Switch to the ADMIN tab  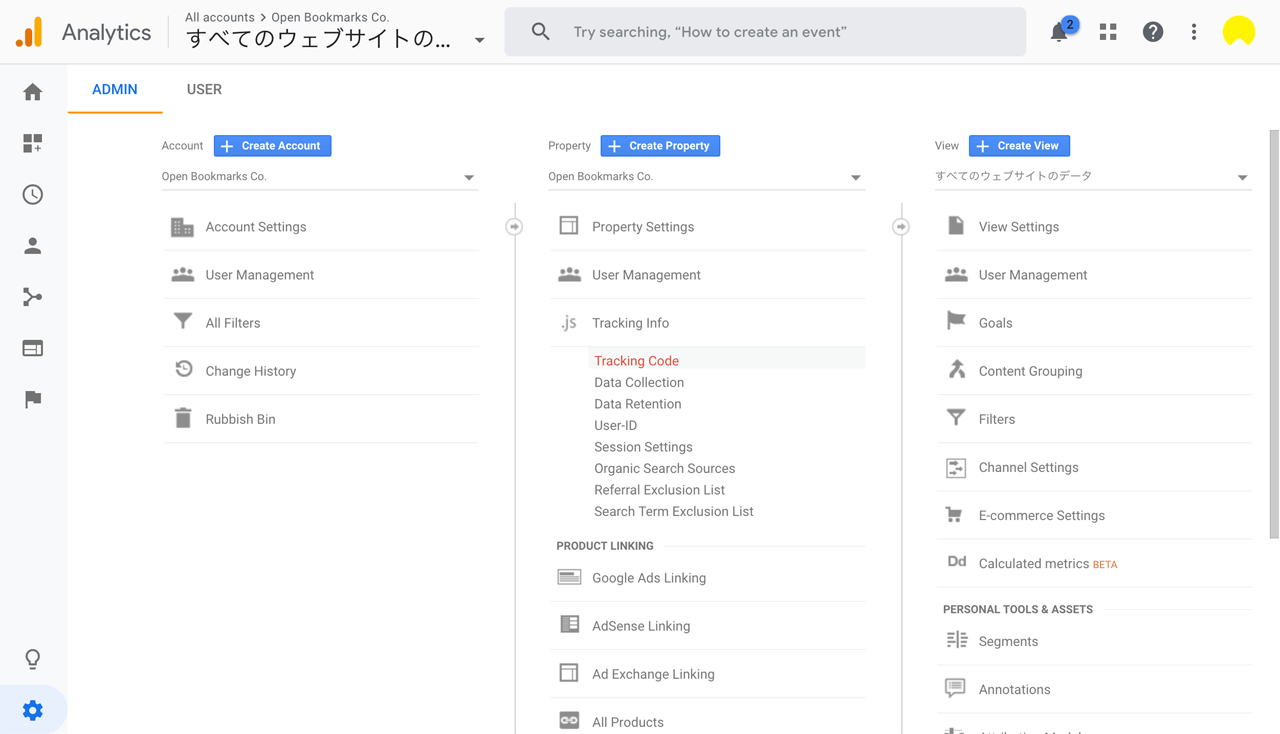(x=115, y=89)
